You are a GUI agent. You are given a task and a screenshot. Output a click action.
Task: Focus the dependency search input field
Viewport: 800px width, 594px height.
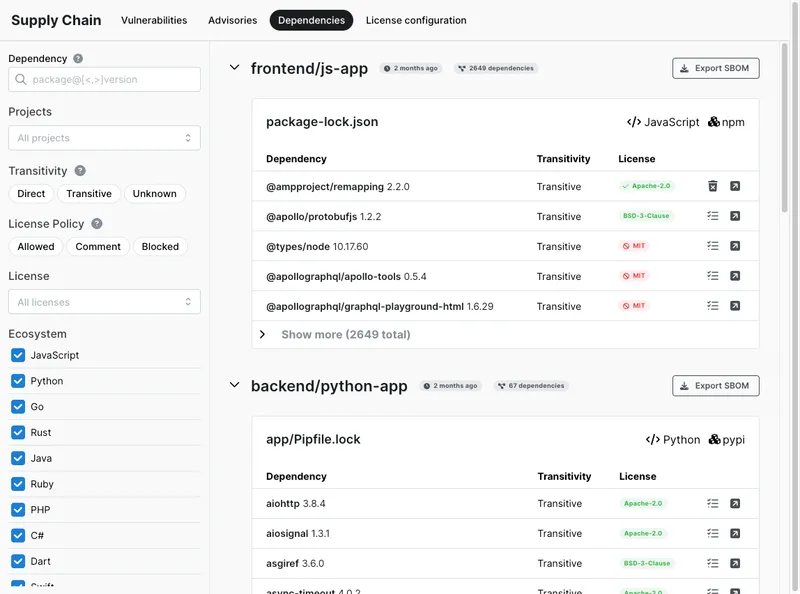(x=110, y=80)
